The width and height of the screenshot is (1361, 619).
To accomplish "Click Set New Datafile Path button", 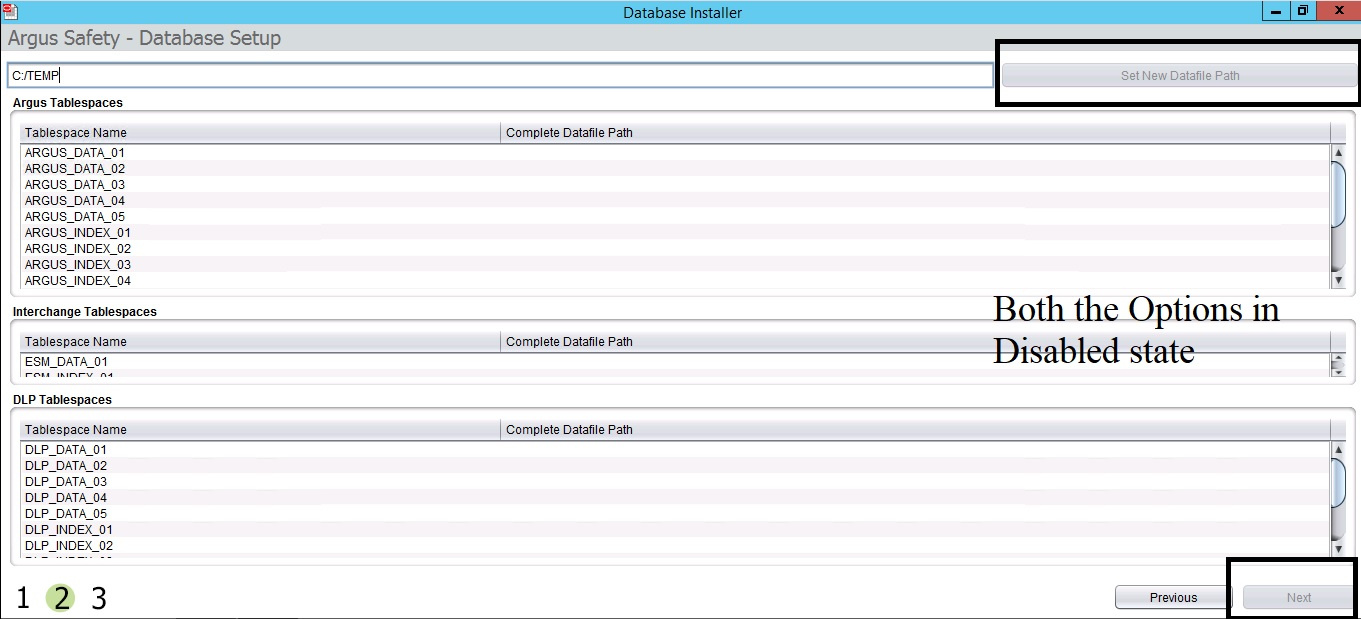I will click(1180, 75).
